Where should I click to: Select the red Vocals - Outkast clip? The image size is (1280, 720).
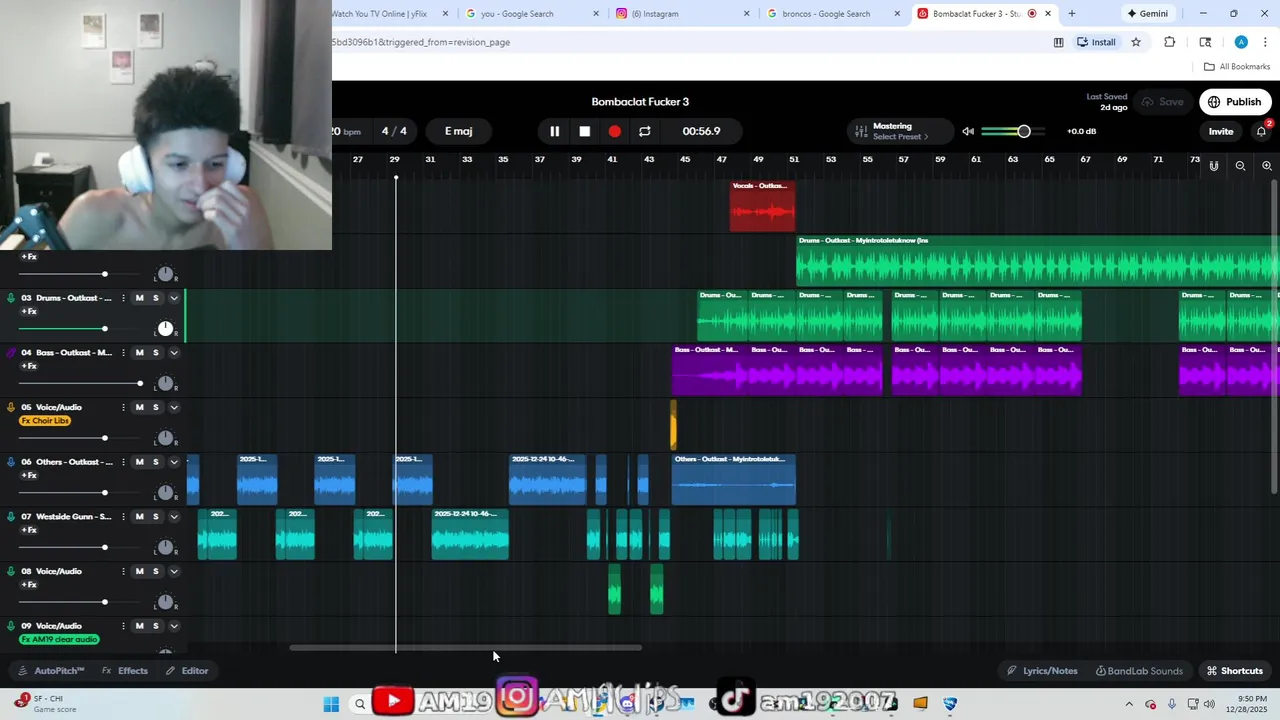pos(762,206)
